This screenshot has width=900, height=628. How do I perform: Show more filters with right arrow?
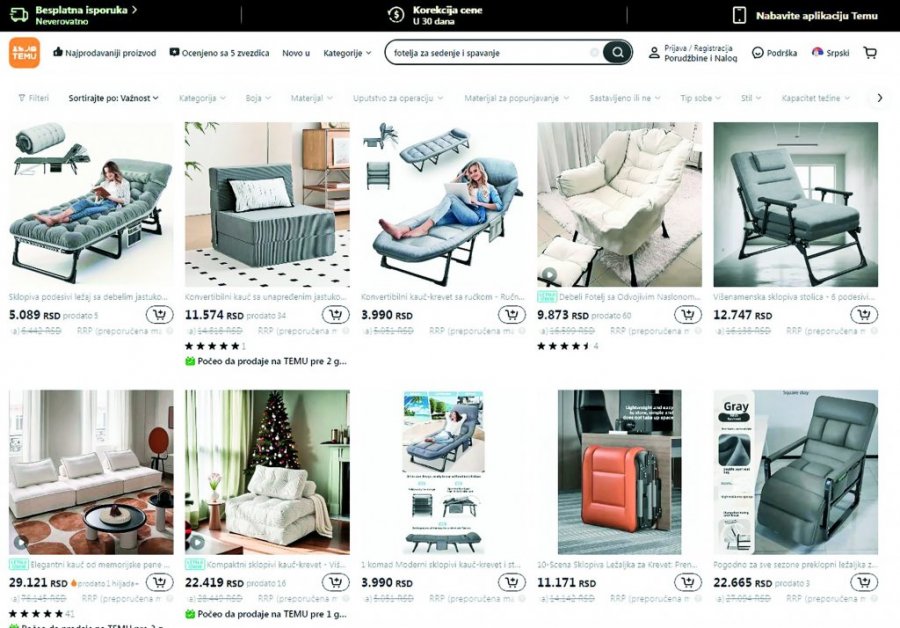(880, 98)
